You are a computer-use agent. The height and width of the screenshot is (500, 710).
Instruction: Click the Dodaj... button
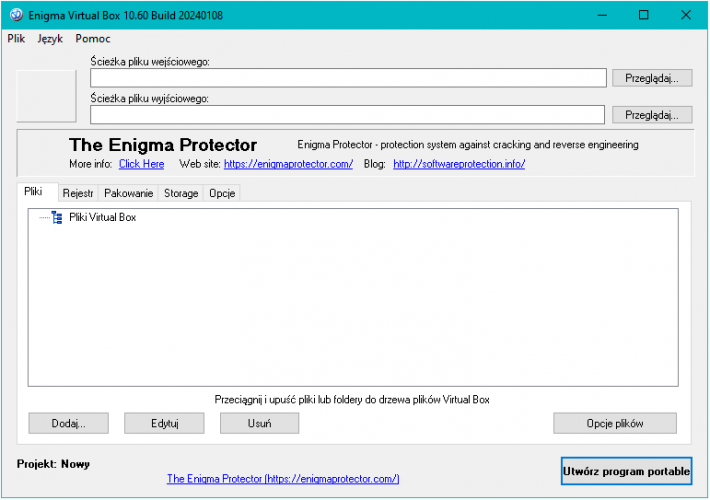click(x=68, y=423)
